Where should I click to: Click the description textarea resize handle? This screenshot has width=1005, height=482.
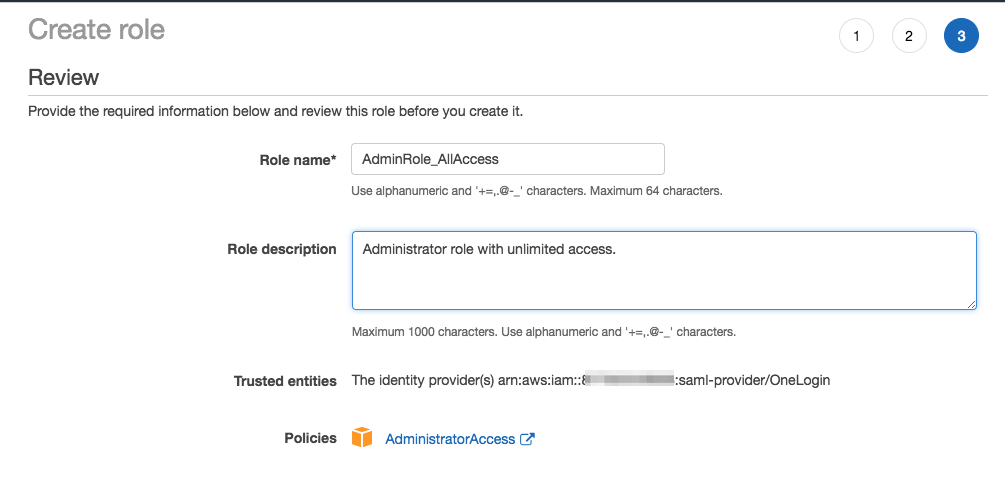coord(972,304)
